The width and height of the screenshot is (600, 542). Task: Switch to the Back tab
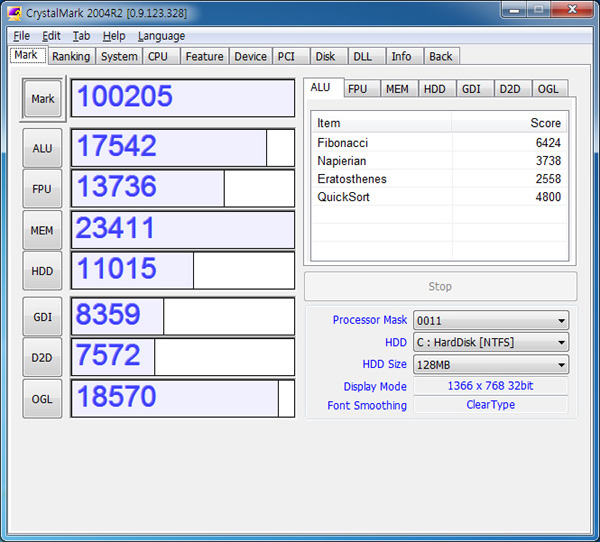pyautogui.click(x=441, y=56)
